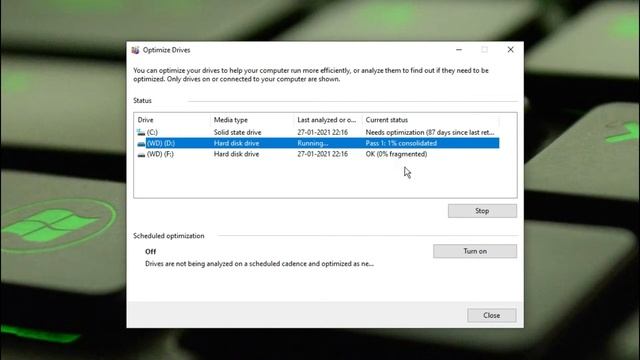Click the Current status column header
This screenshot has height=360, width=640.
pos(387,120)
